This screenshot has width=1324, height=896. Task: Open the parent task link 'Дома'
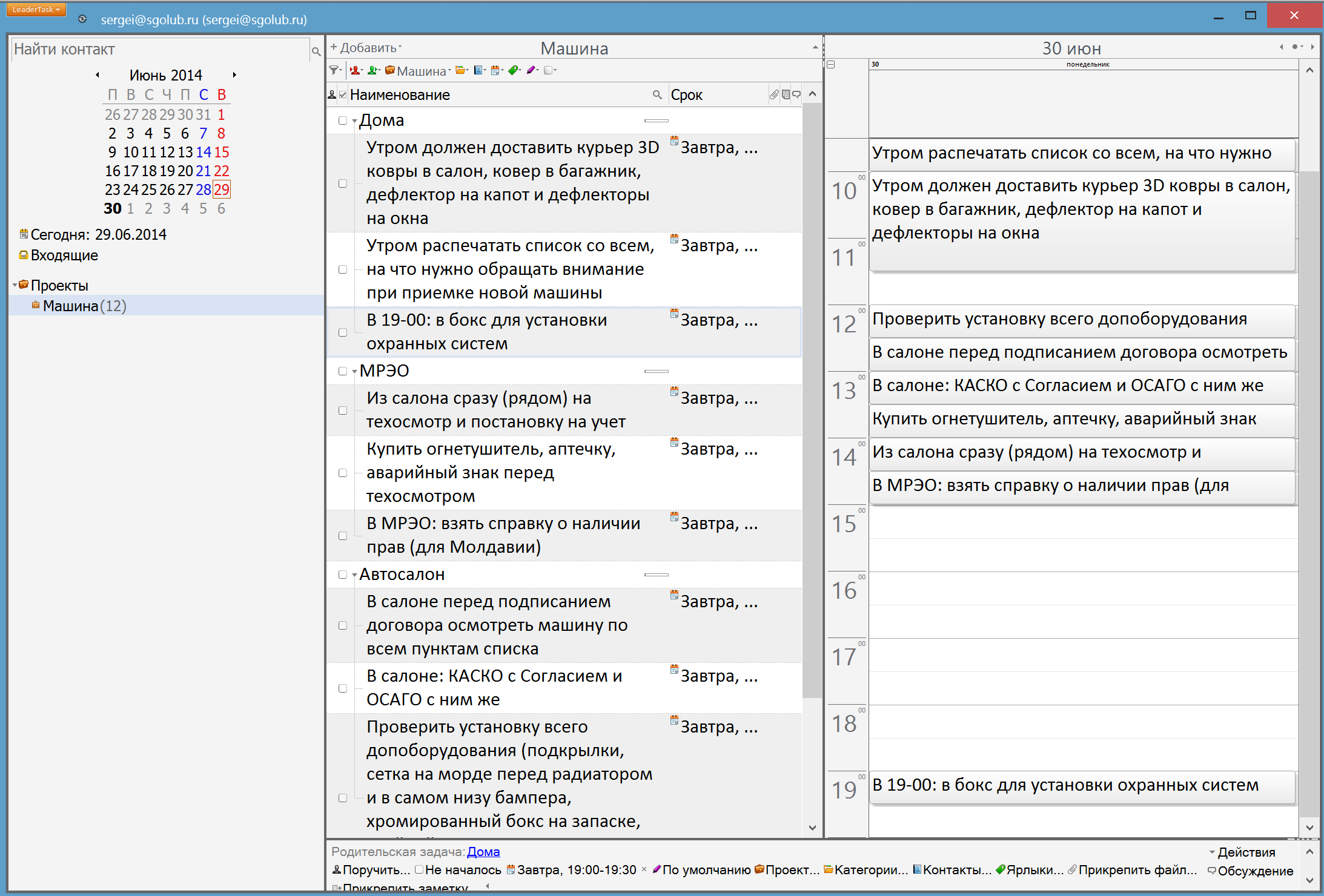(x=483, y=852)
